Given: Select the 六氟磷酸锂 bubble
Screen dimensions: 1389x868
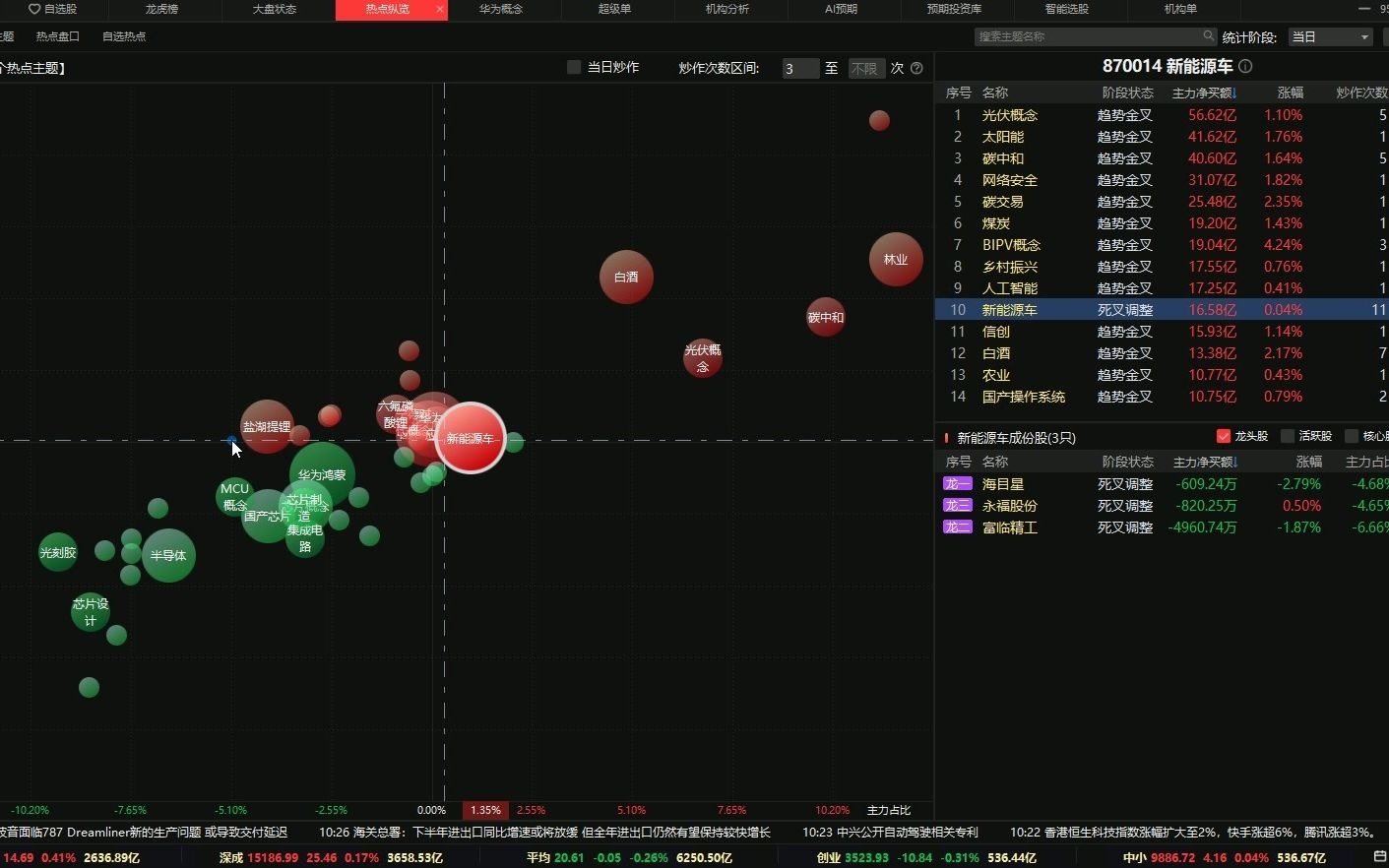Looking at the screenshot, I should pyautogui.click(x=396, y=414).
